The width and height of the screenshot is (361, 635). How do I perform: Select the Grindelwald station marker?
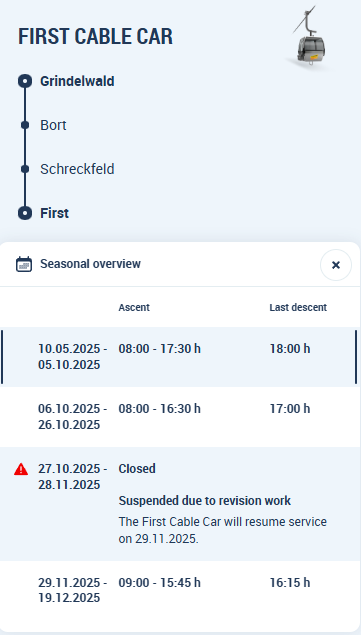click(x=25, y=81)
